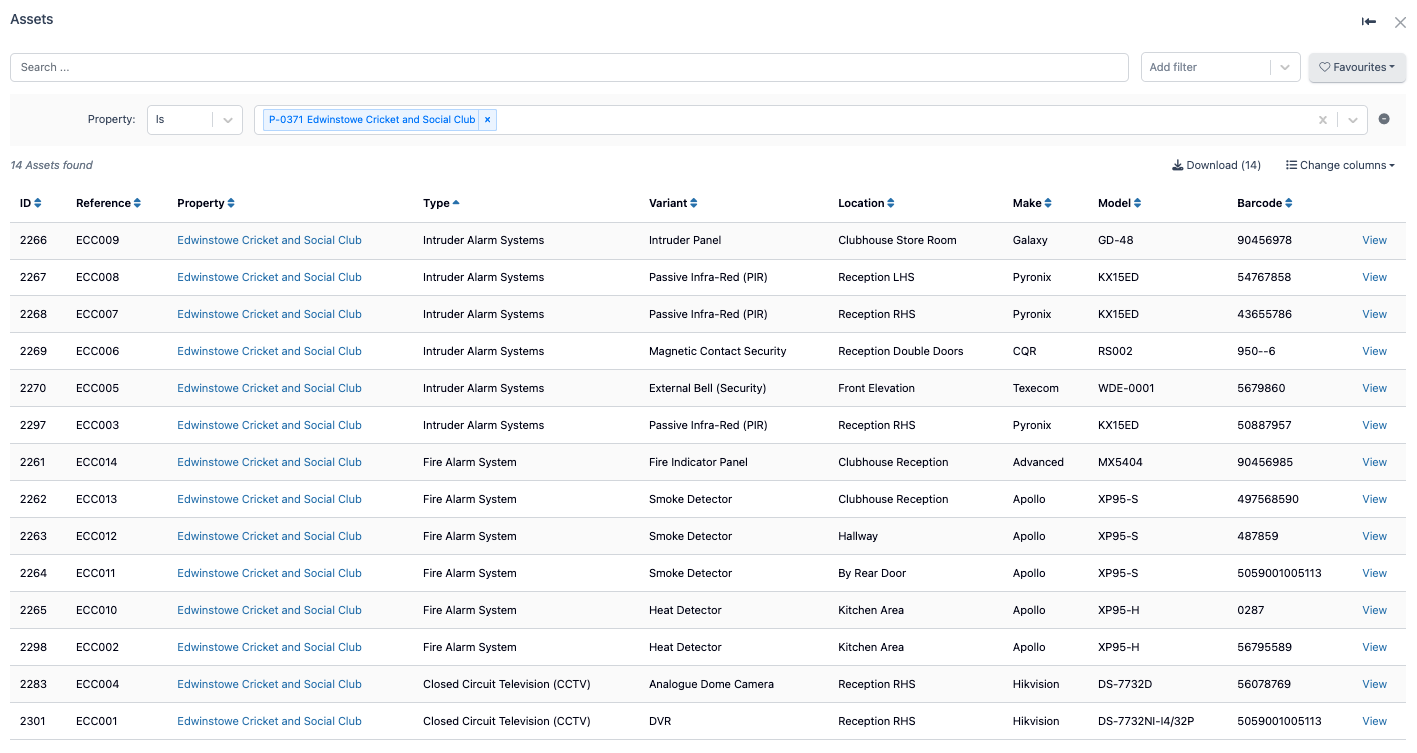1417x753 pixels.
Task: Open property link in row ECC006
Action: click(269, 351)
